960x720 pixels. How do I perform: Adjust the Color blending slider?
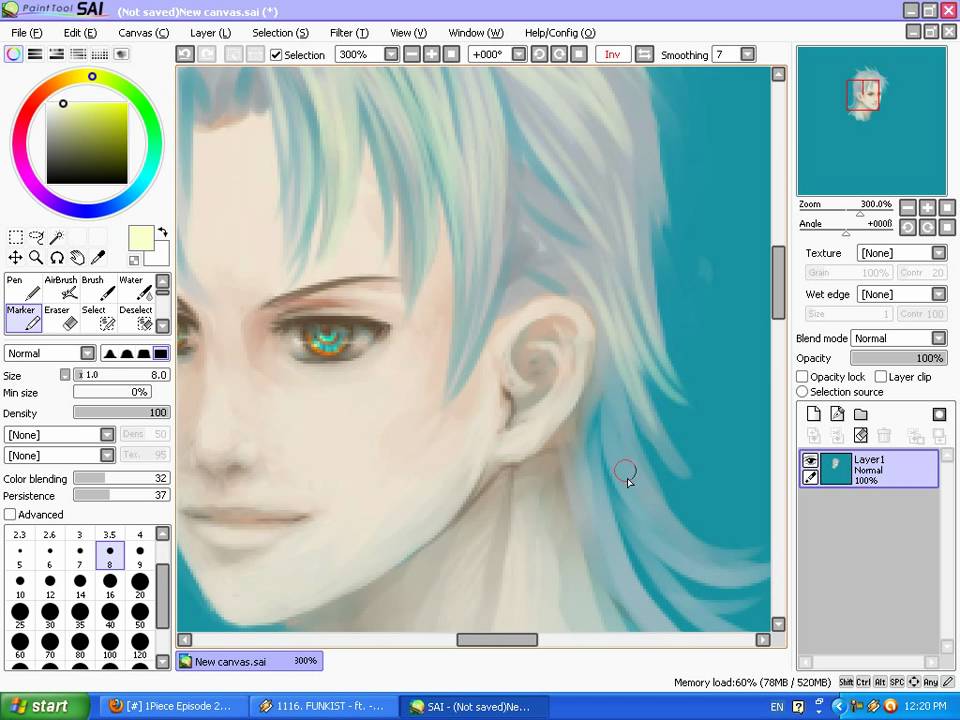click(x=121, y=478)
